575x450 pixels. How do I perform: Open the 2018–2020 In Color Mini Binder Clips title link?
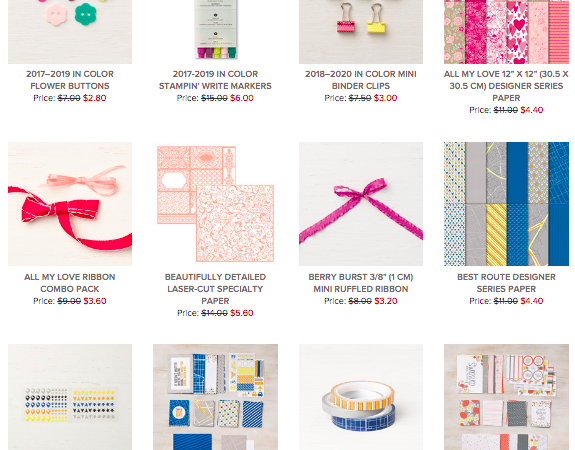[x=361, y=80]
